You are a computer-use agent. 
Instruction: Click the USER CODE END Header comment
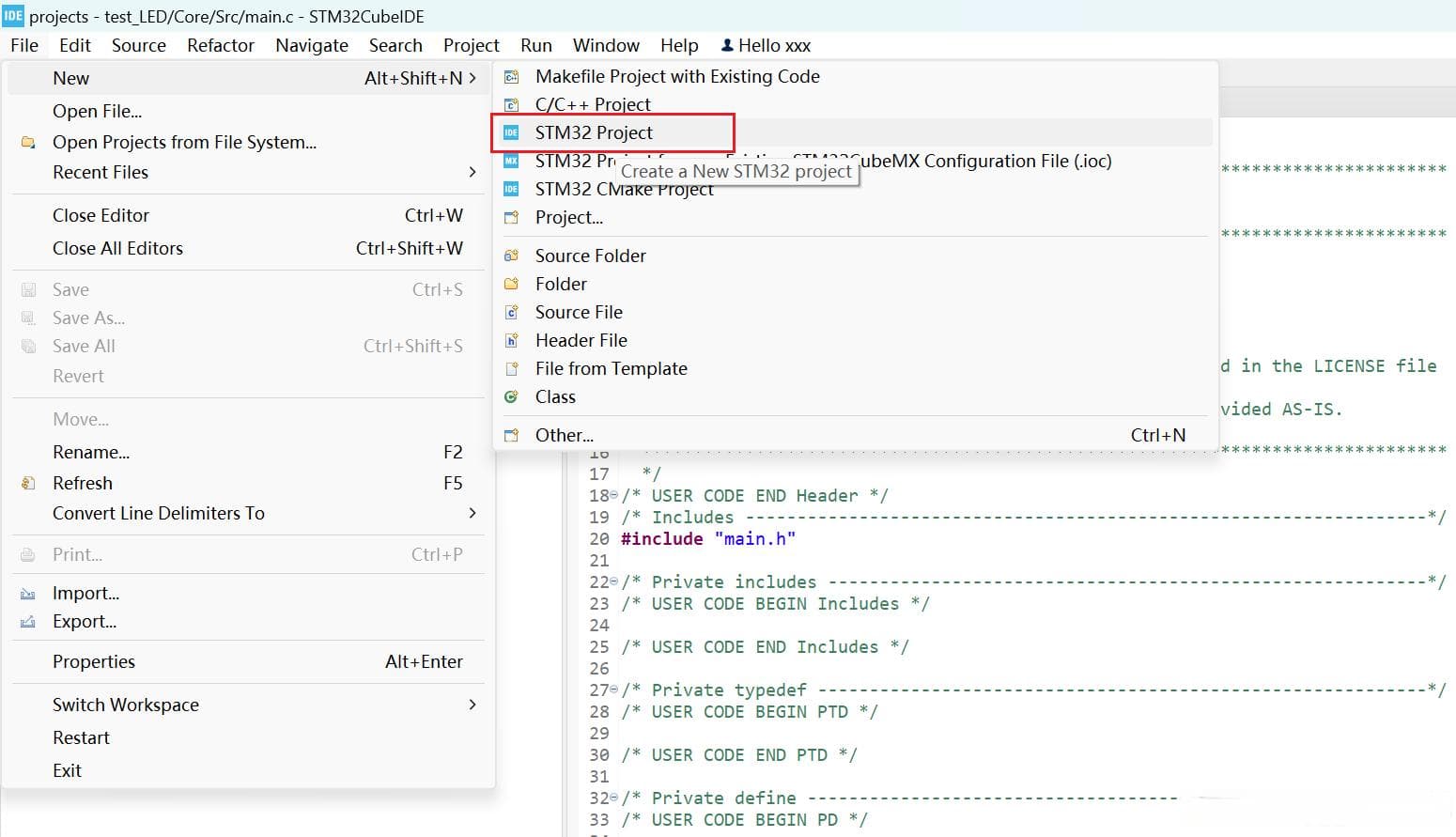(x=754, y=495)
